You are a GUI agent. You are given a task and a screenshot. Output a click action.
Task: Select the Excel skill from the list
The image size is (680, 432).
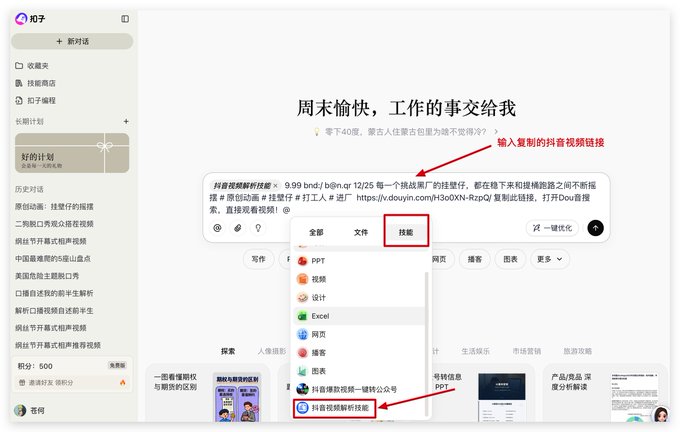[359, 316]
